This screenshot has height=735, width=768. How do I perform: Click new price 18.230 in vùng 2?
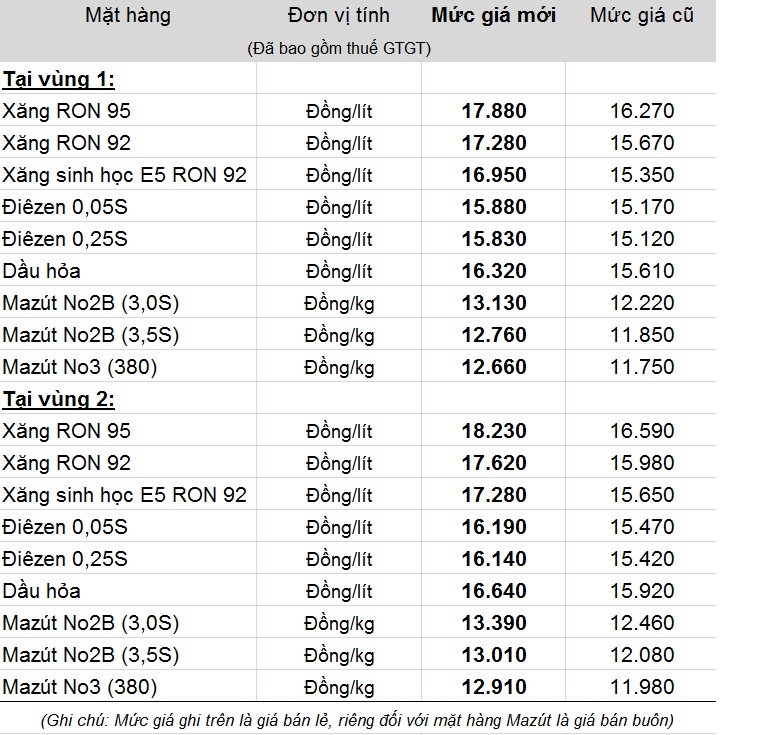pos(494,431)
